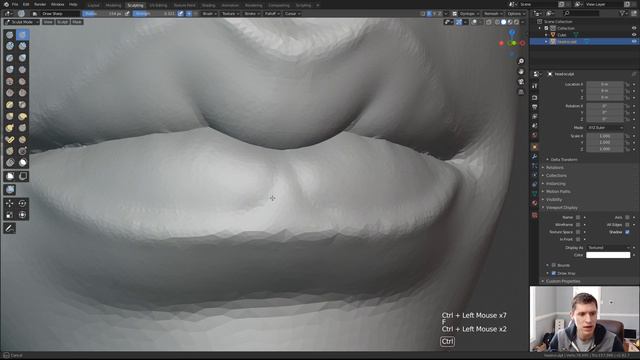Hide the Cube object in outliner

(634, 35)
